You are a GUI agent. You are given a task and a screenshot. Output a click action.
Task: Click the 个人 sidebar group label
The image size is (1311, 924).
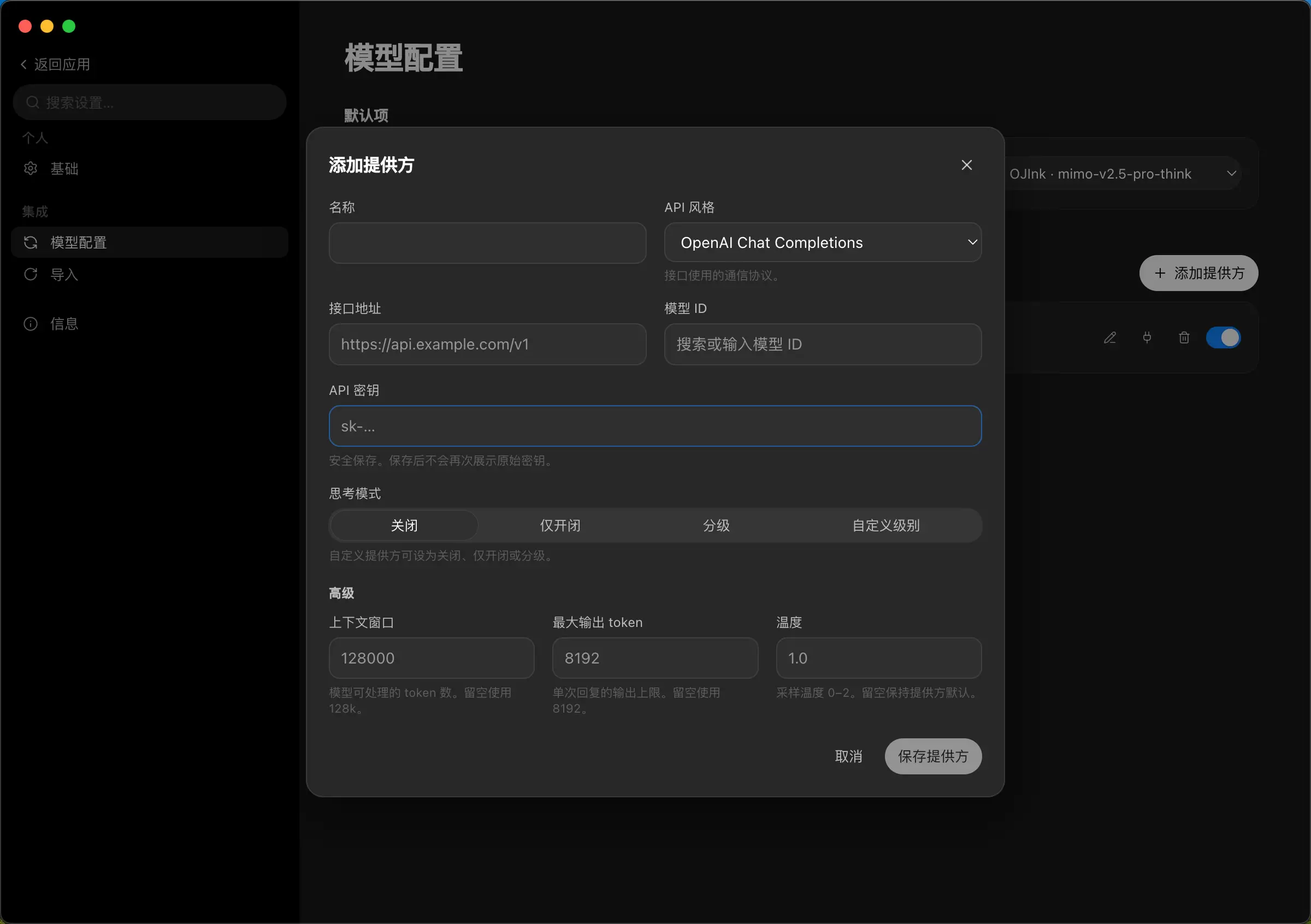pos(35,138)
